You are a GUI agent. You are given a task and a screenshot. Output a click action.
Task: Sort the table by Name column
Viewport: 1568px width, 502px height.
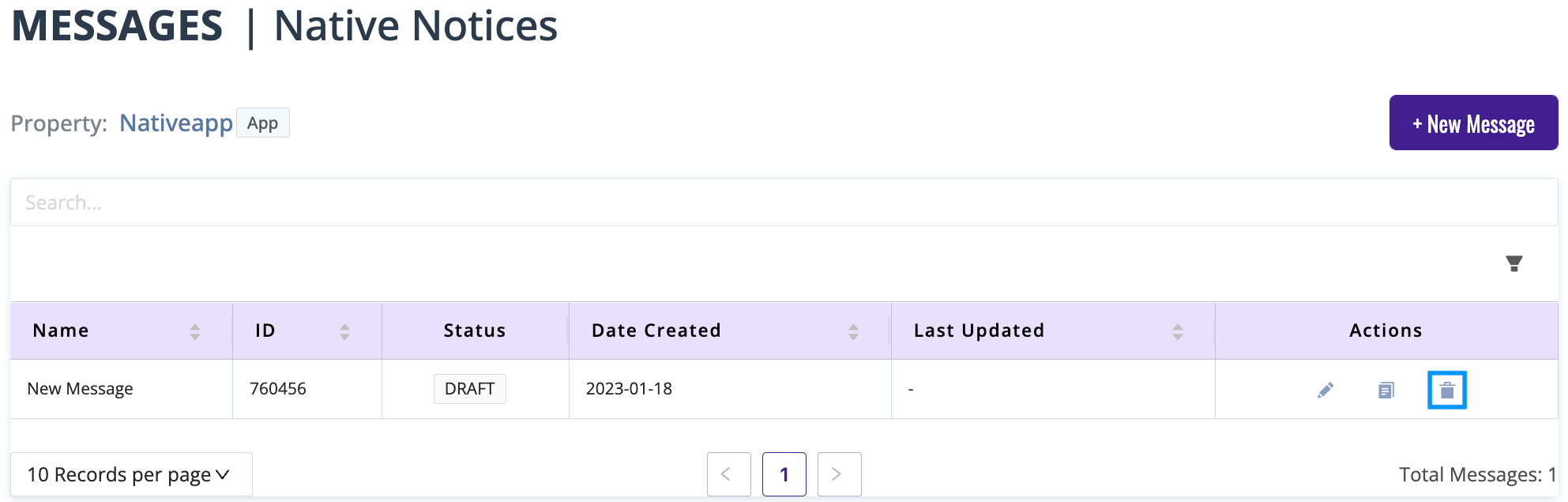[194, 330]
